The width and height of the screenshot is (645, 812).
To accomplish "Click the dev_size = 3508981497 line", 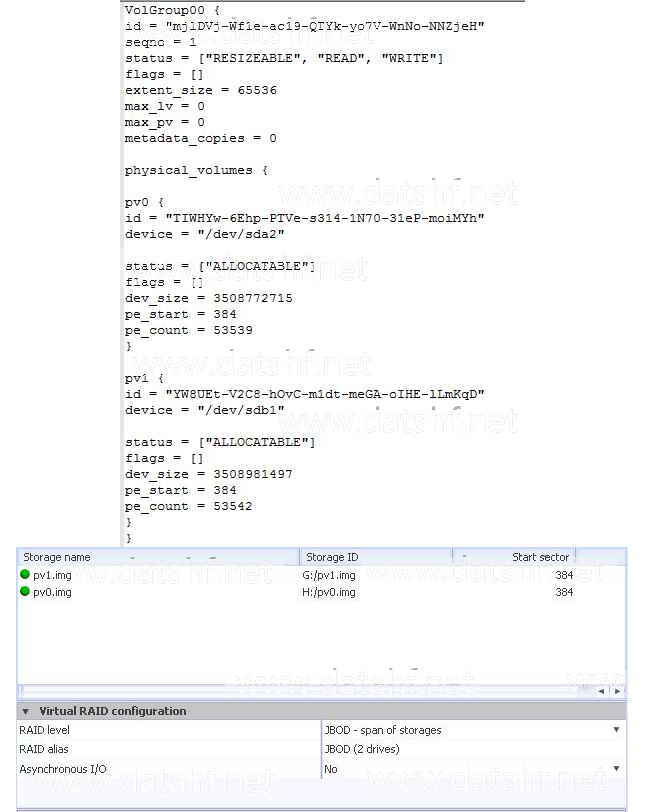I will pos(209,474).
